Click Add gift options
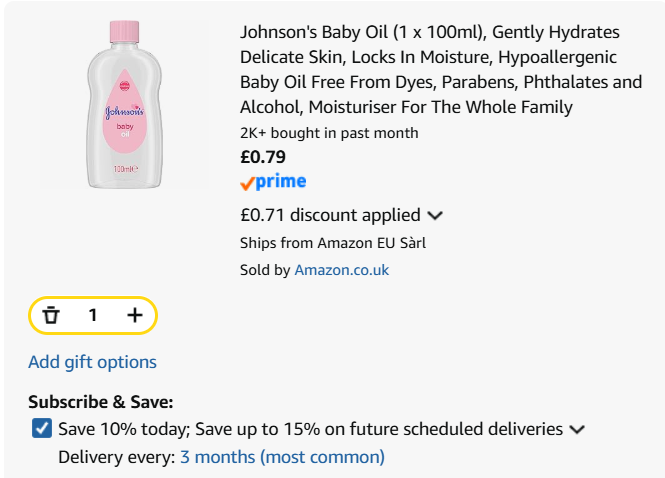Screen dimensions: 665x478 (x=92, y=362)
